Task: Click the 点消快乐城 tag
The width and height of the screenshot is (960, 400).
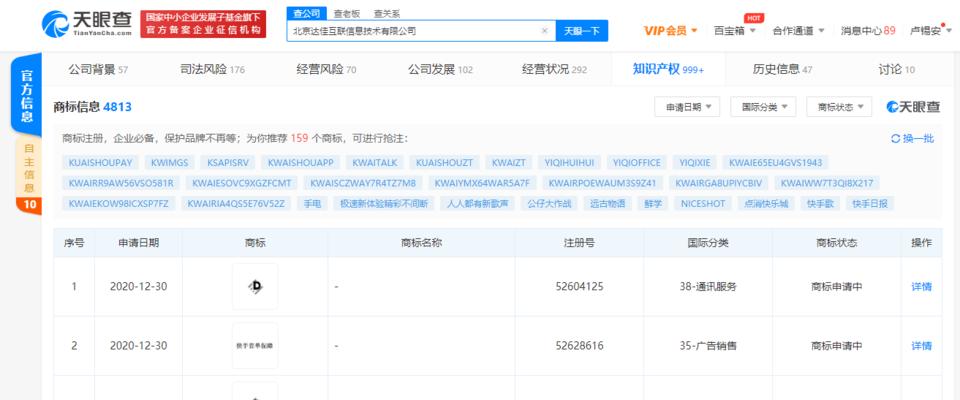Action: [x=765, y=203]
